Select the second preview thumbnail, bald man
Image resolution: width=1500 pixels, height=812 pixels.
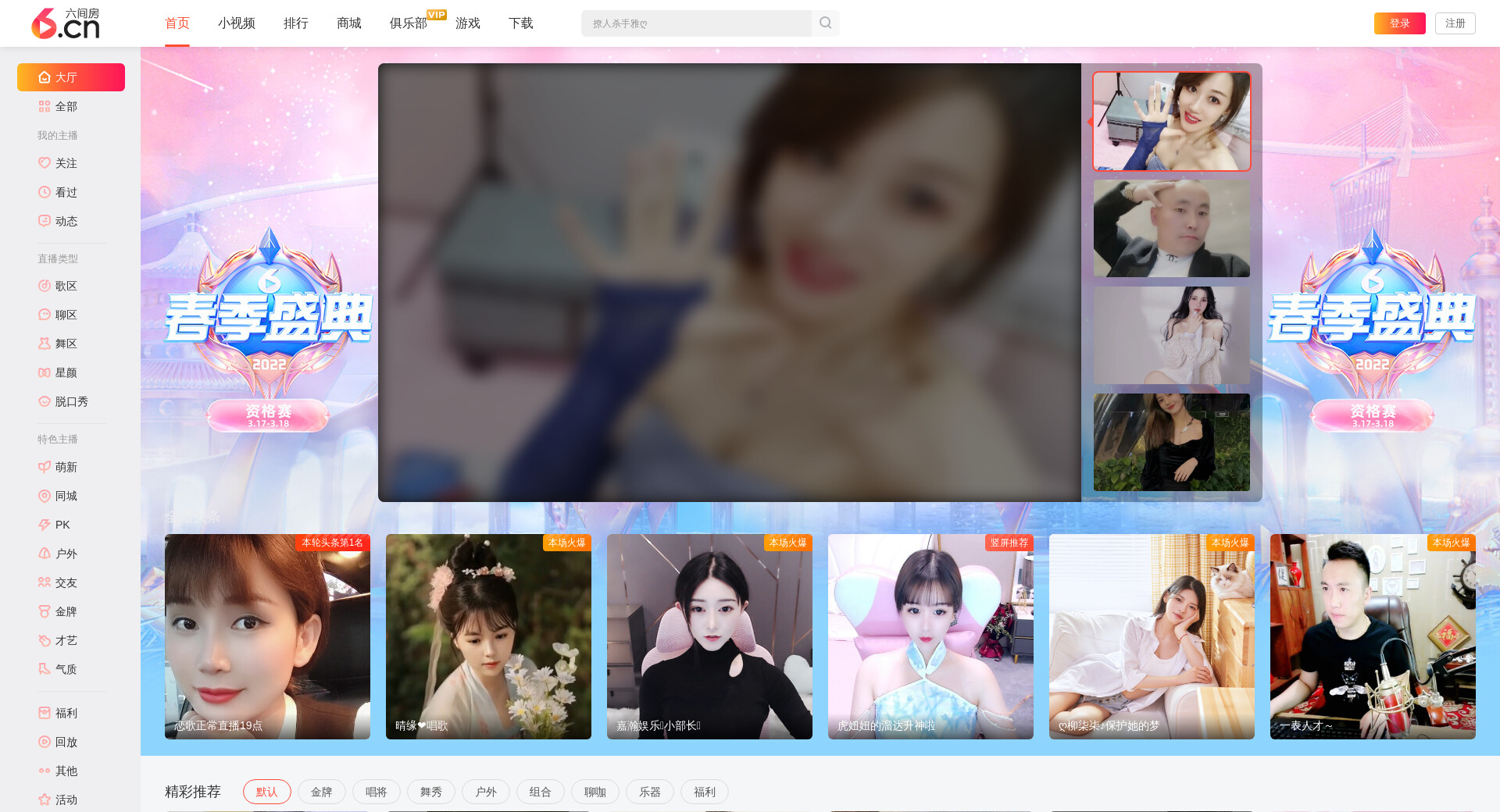coord(1171,229)
